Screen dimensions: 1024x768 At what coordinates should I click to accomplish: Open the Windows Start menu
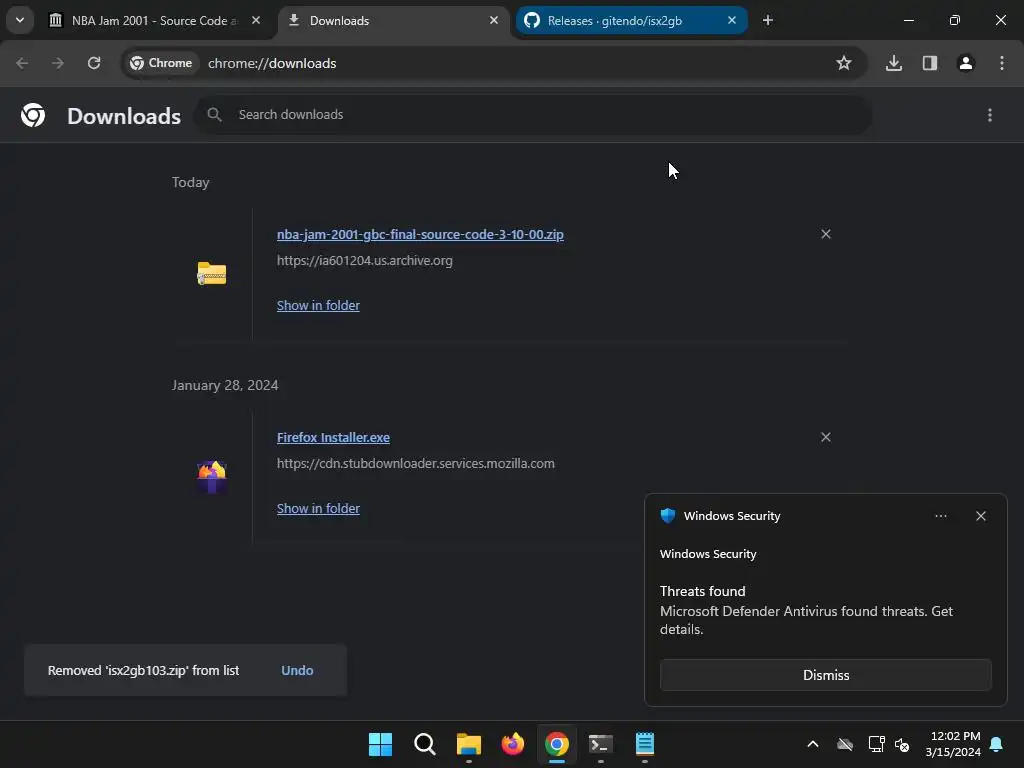click(x=381, y=744)
